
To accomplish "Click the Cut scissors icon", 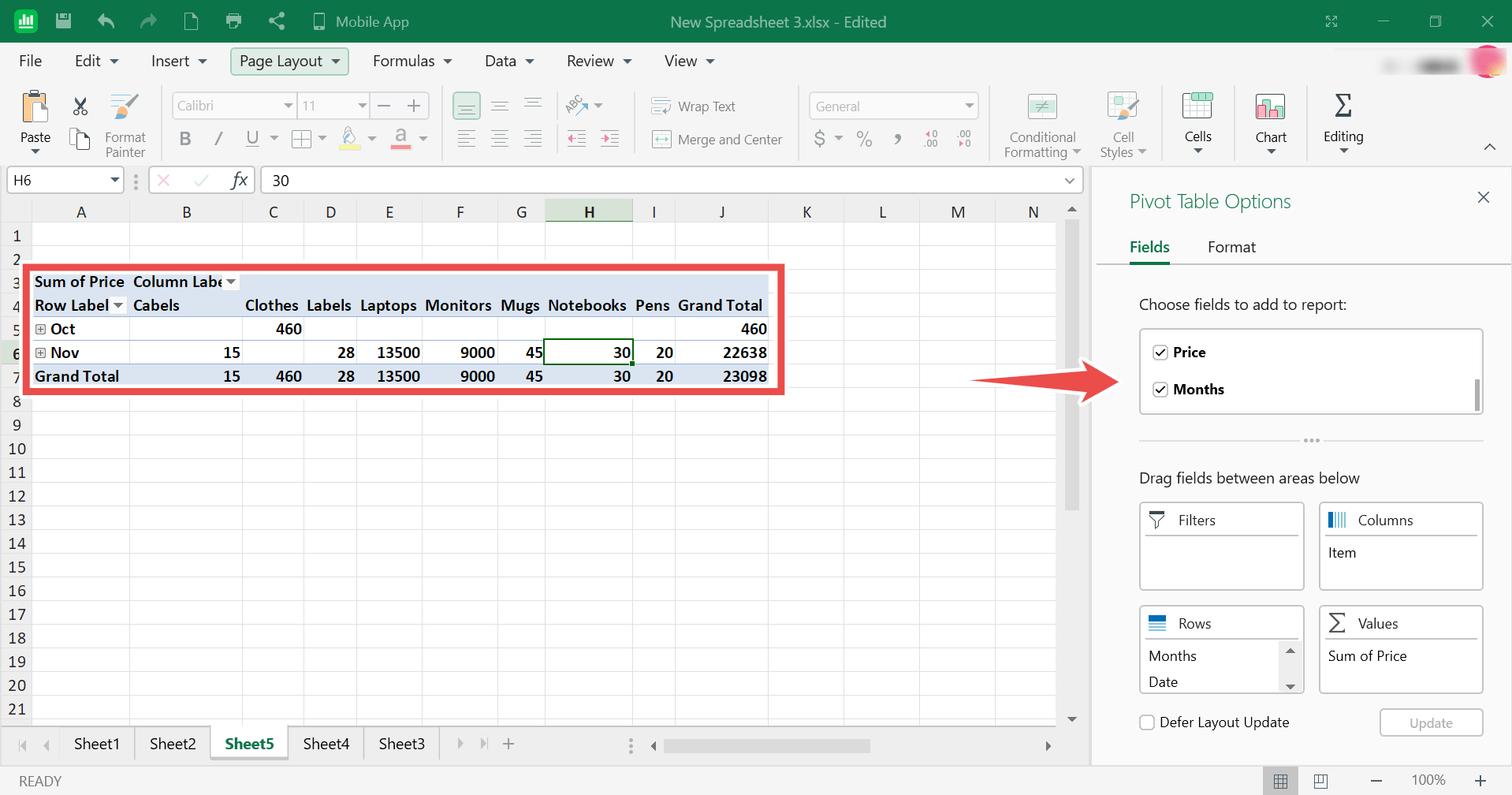I will [79, 106].
